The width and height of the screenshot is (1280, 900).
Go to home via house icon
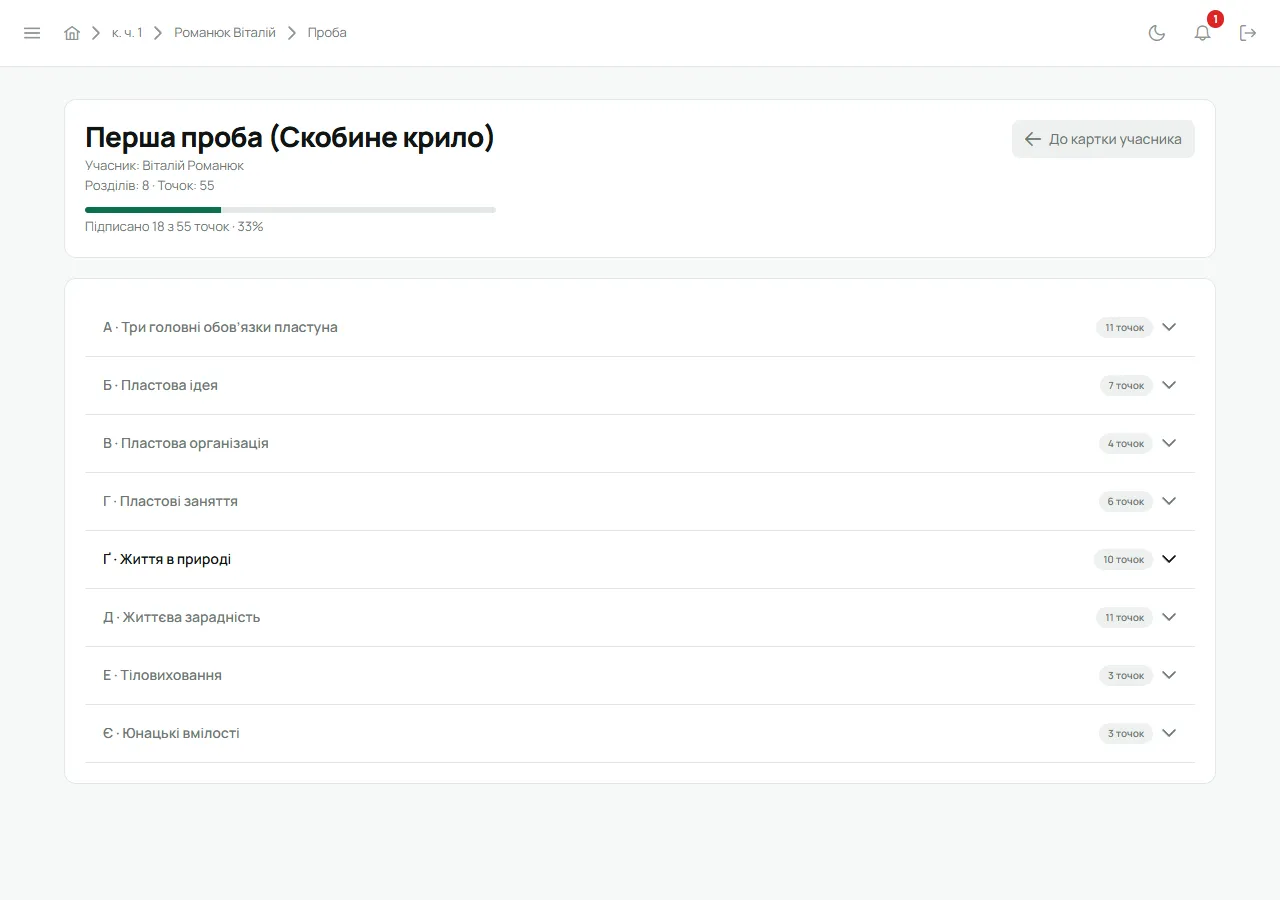72,33
